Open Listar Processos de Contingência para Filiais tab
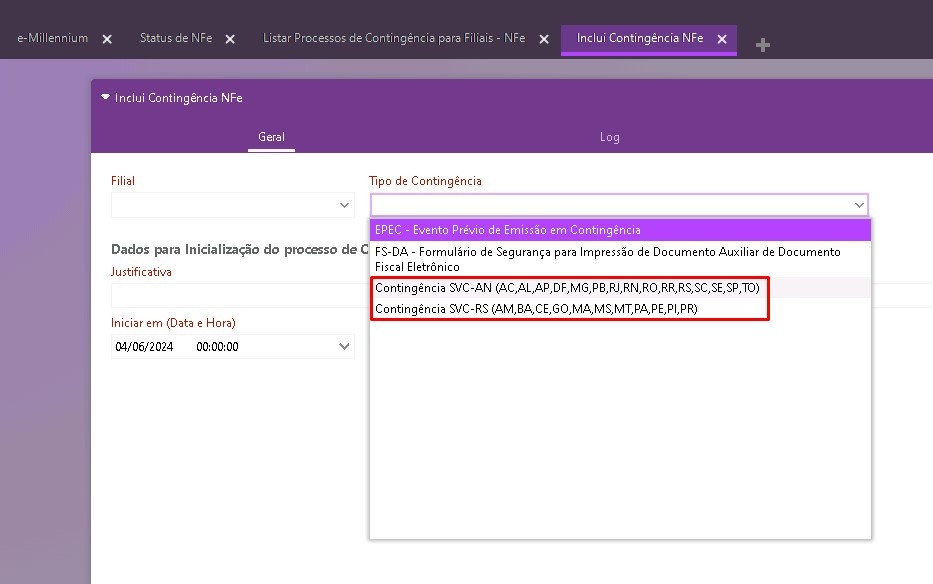This screenshot has height=584, width=933. [394, 38]
